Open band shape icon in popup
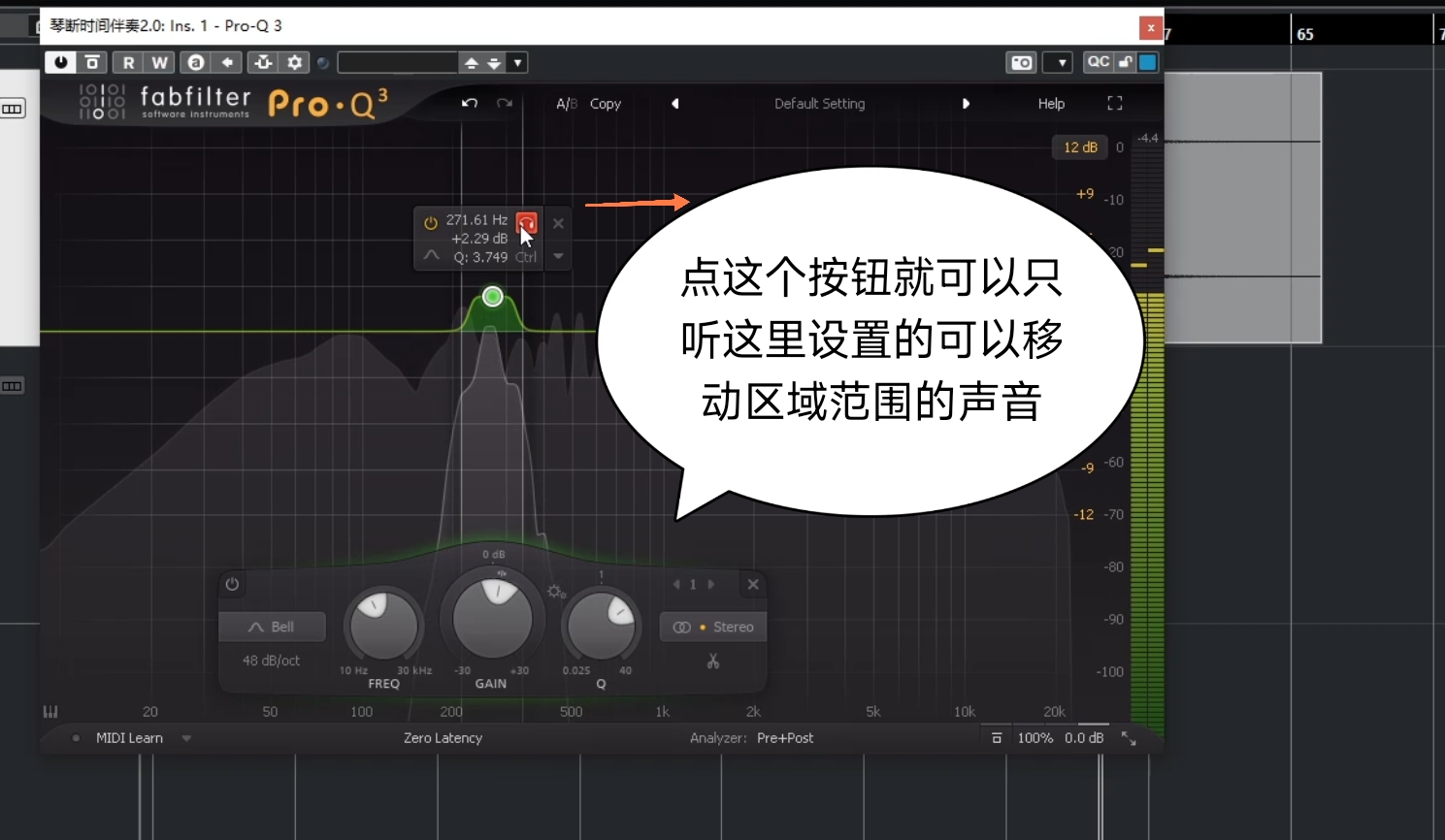Viewport: 1445px width, 840px height. (431, 255)
